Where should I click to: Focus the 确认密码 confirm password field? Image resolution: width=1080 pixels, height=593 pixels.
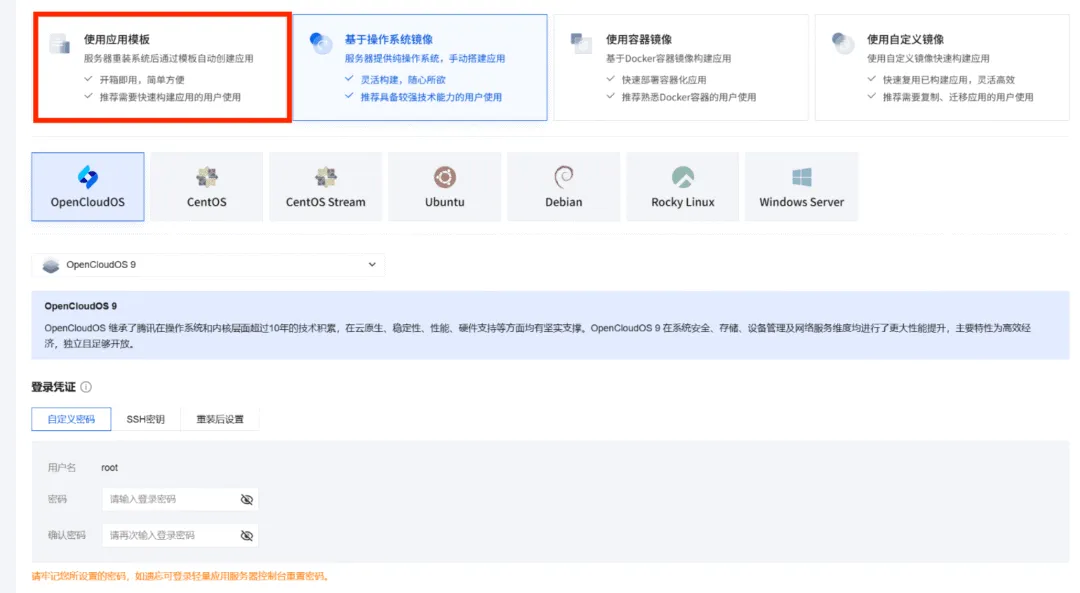click(x=180, y=535)
